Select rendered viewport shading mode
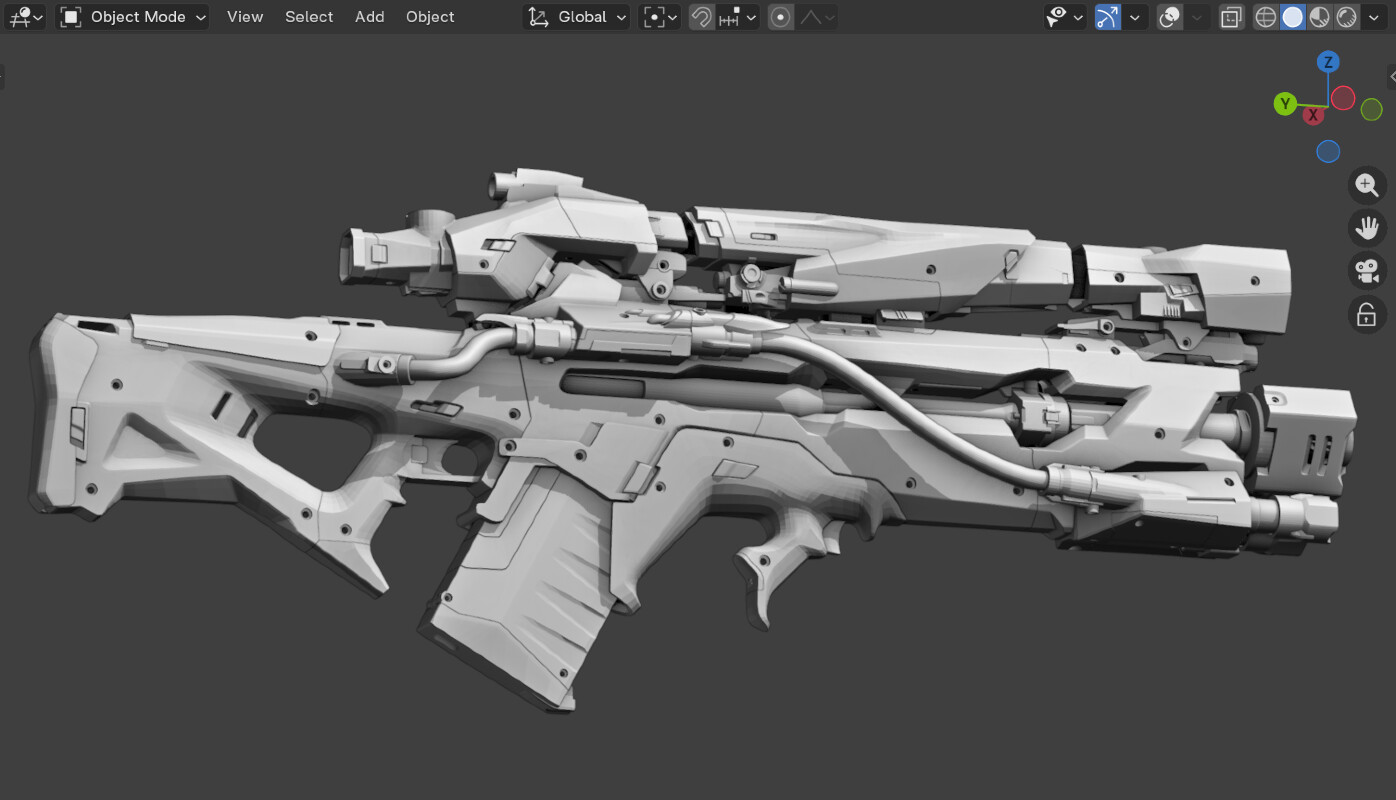This screenshot has width=1396, height=800. tap(1347, 17)
